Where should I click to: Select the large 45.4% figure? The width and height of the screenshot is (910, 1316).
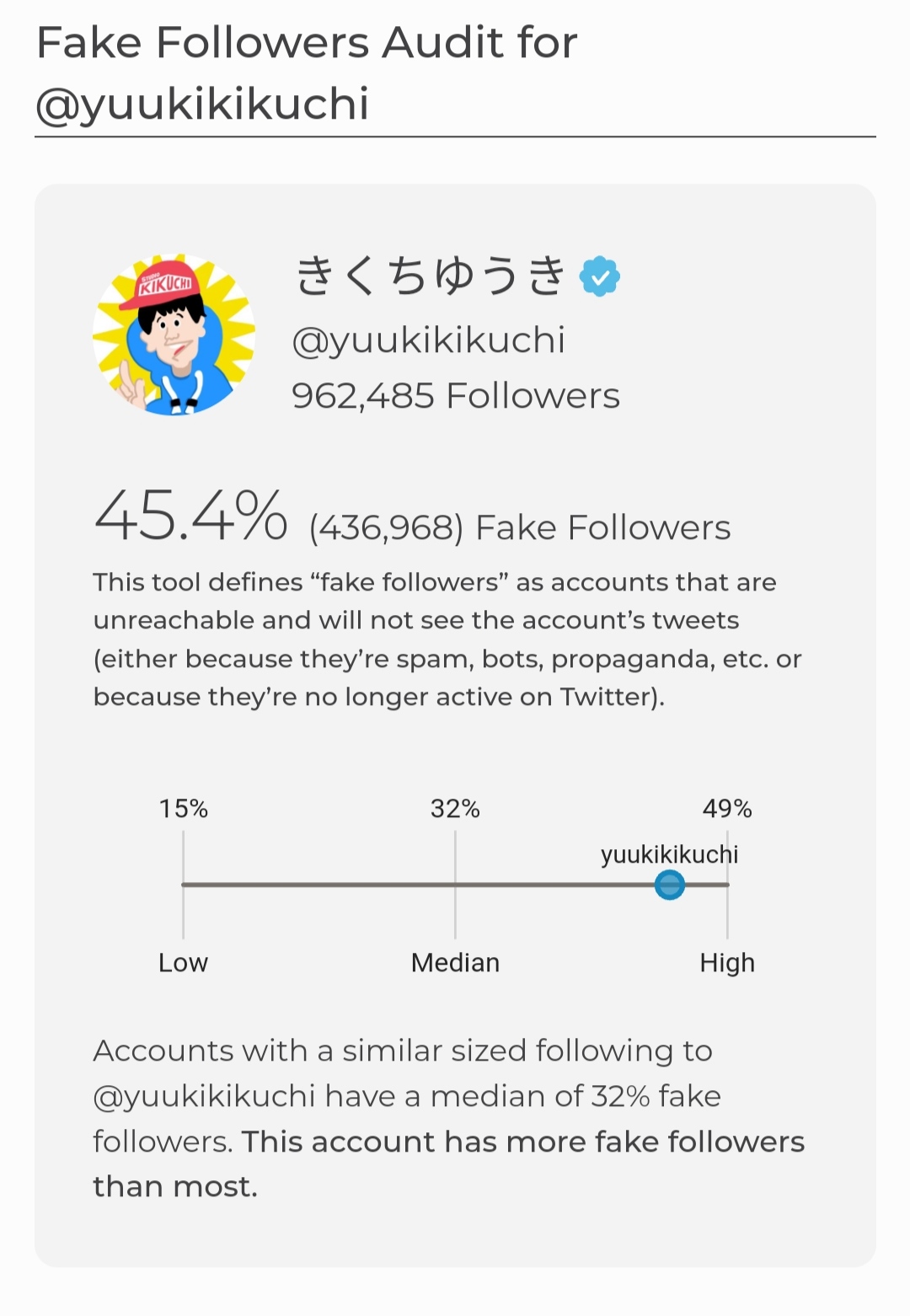(191, 516)
